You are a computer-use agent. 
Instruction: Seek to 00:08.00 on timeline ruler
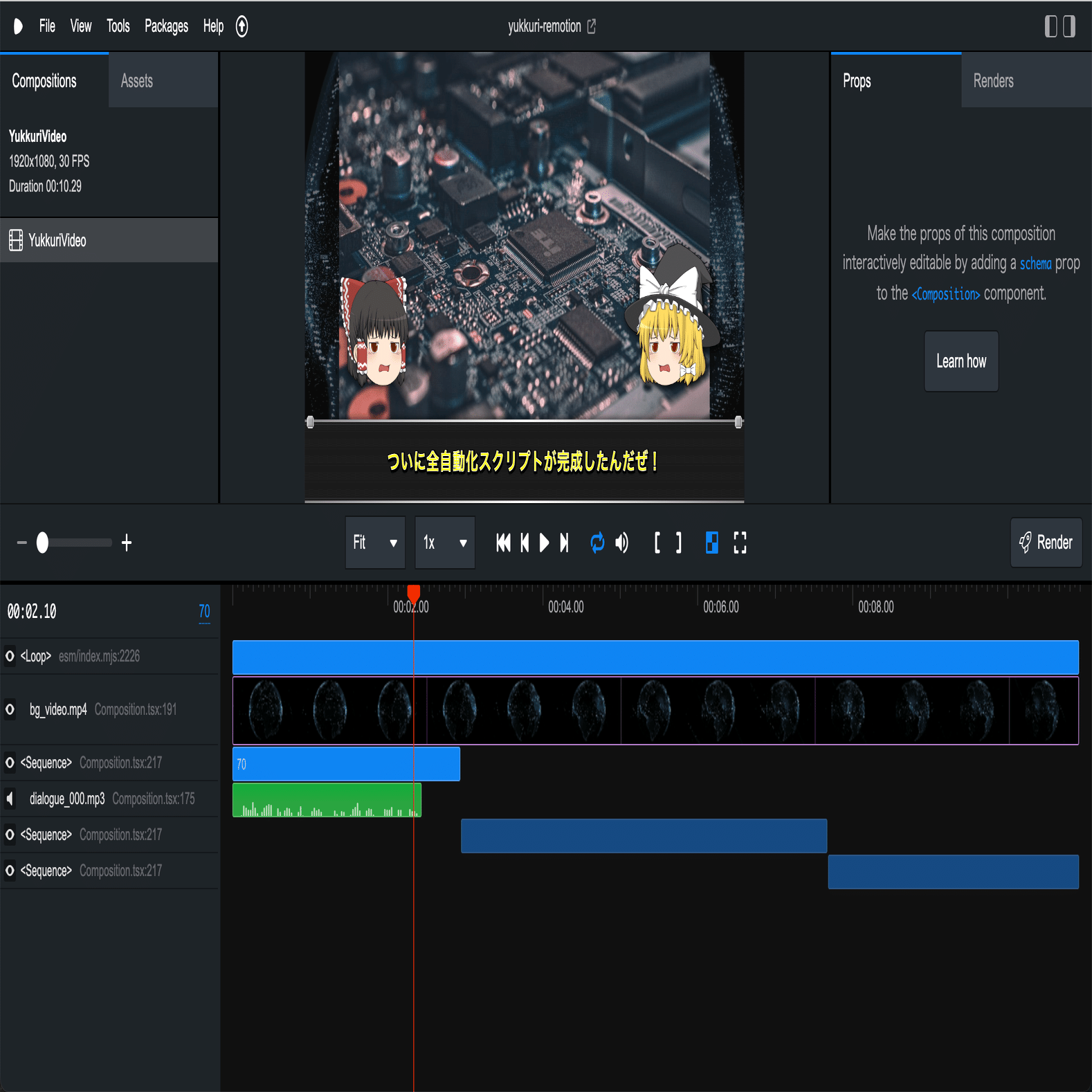876,607
